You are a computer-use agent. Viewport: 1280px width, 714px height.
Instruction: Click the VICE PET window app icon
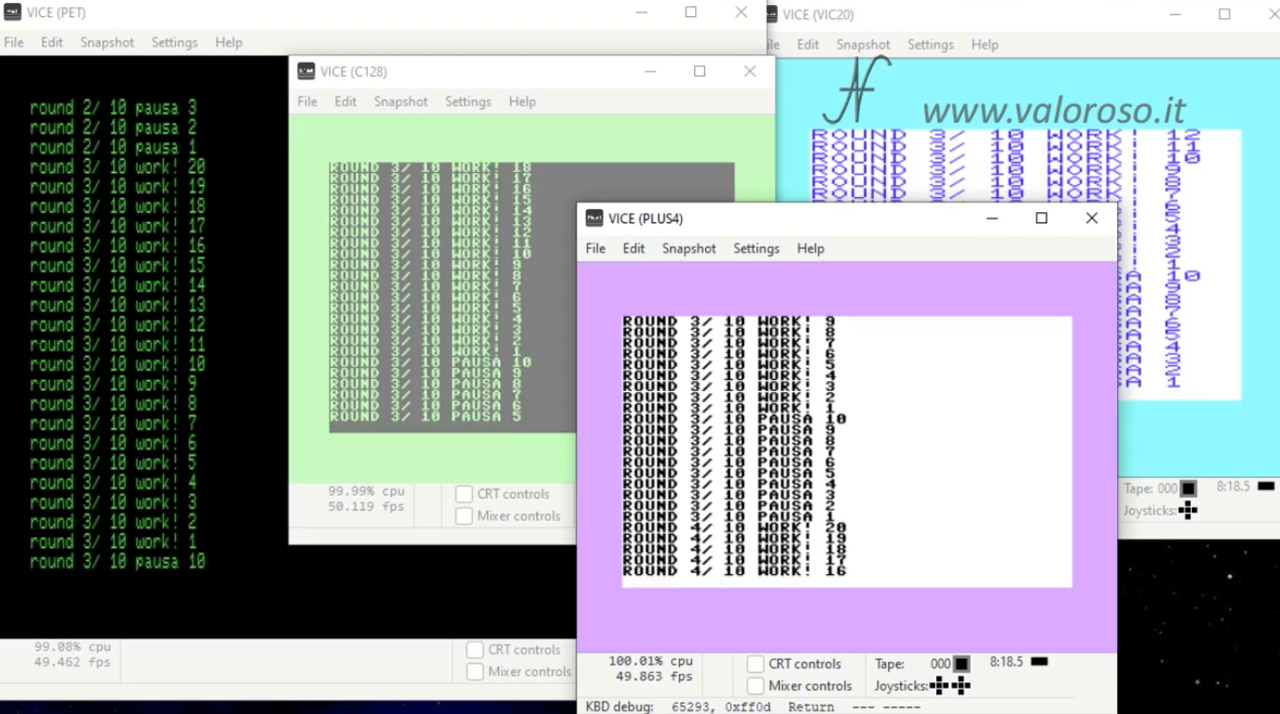(x=12, y=13)
